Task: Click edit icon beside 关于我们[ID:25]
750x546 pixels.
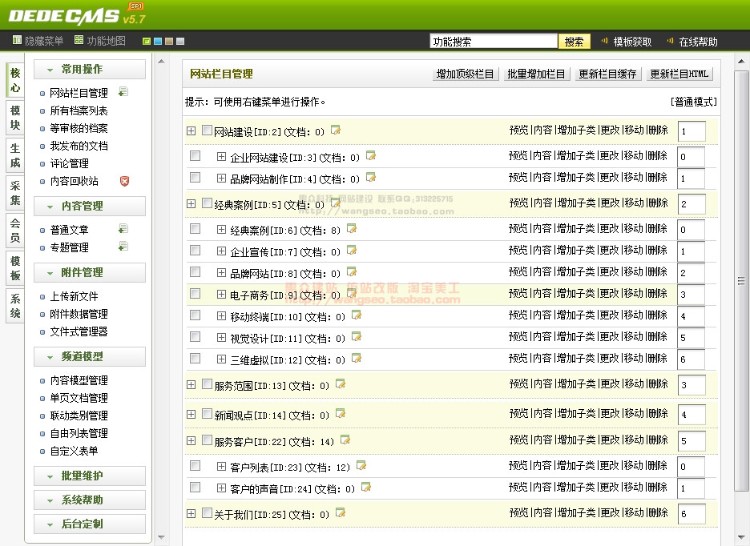Action: point(341,513)
